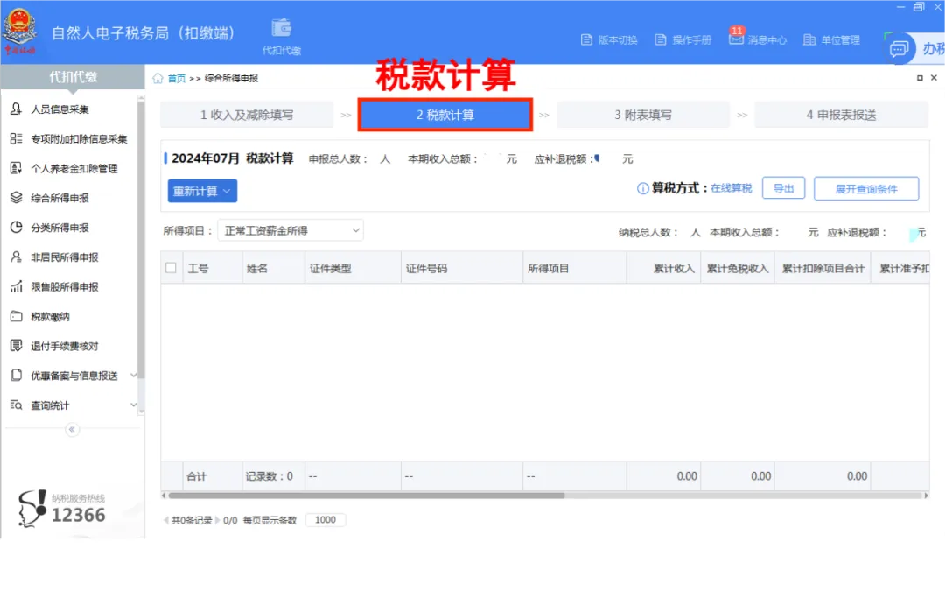Click the 版本切换 icon in header
This screenshot has width=946, height=592.
click(x=586, y=40)
